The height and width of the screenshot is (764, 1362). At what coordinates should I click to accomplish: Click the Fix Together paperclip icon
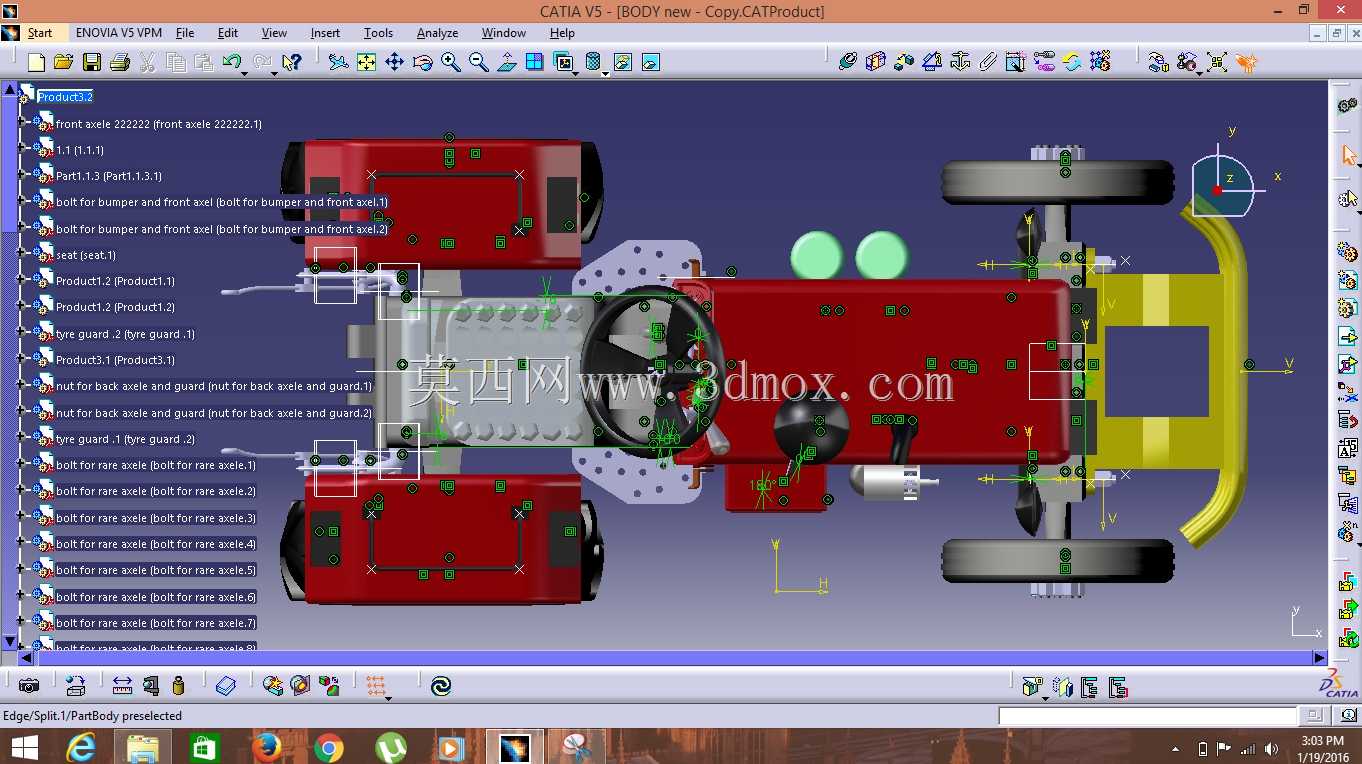(x=988, y=62)
